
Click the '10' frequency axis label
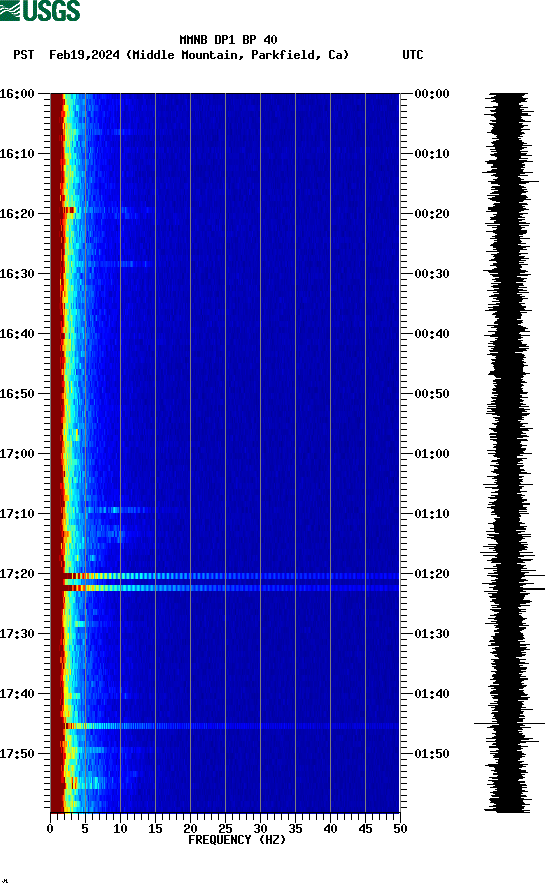120,829
